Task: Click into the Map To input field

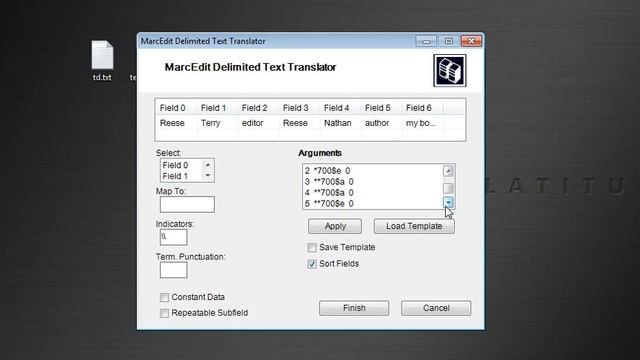Action: coord(187,204)
